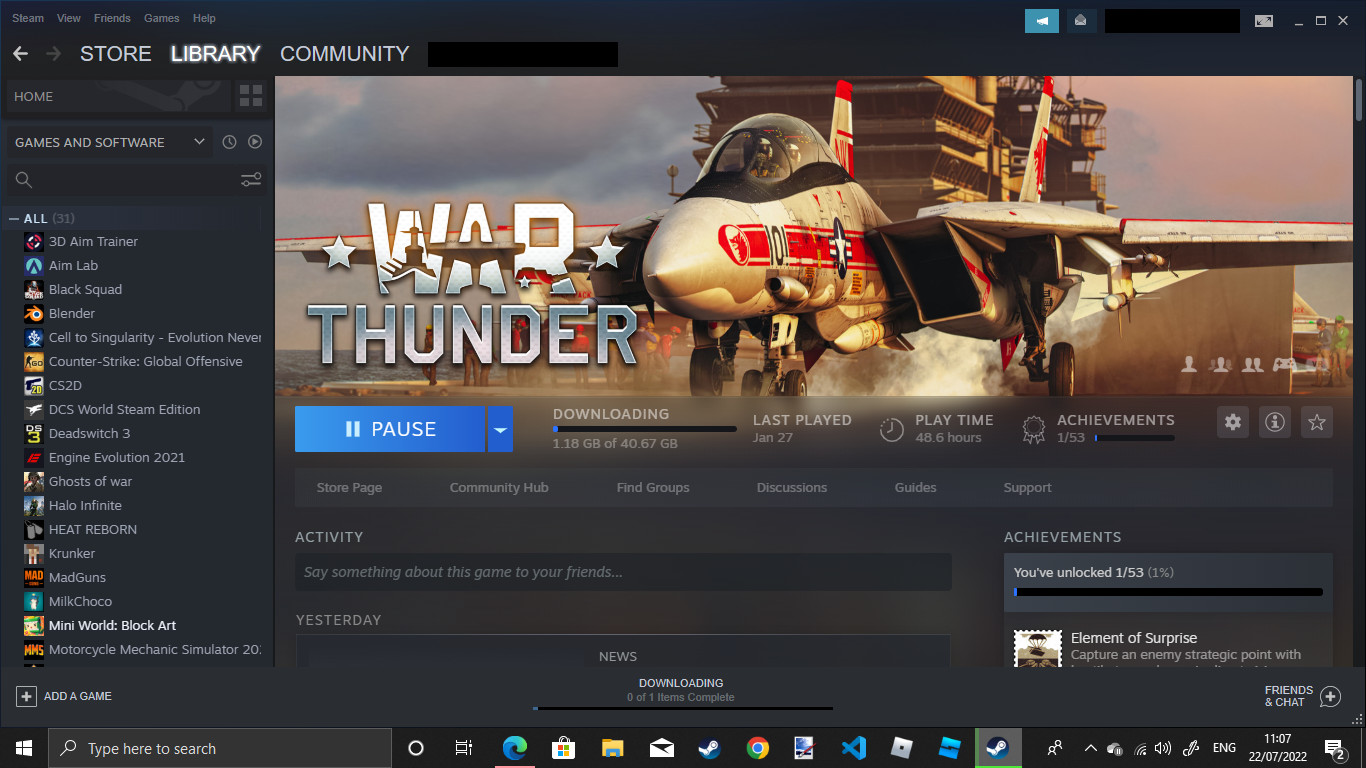
Task: Click the main page vertical scrollbar
Action: [1359, 99]
